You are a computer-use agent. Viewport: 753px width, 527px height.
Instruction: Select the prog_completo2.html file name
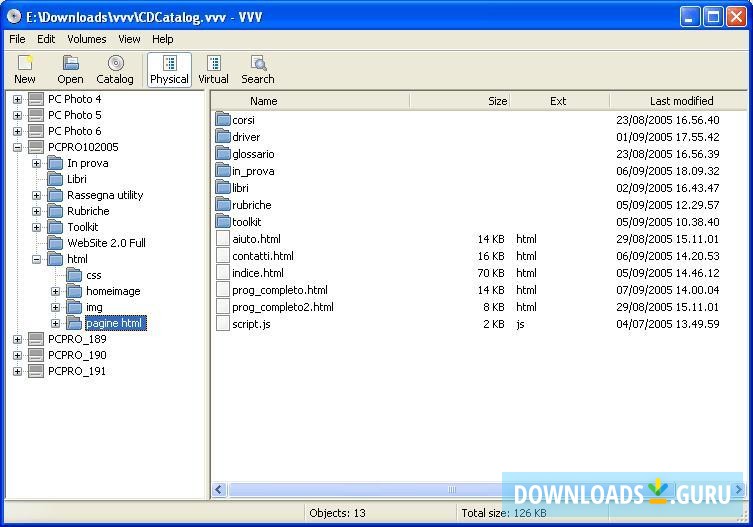(x=283, y=307)
